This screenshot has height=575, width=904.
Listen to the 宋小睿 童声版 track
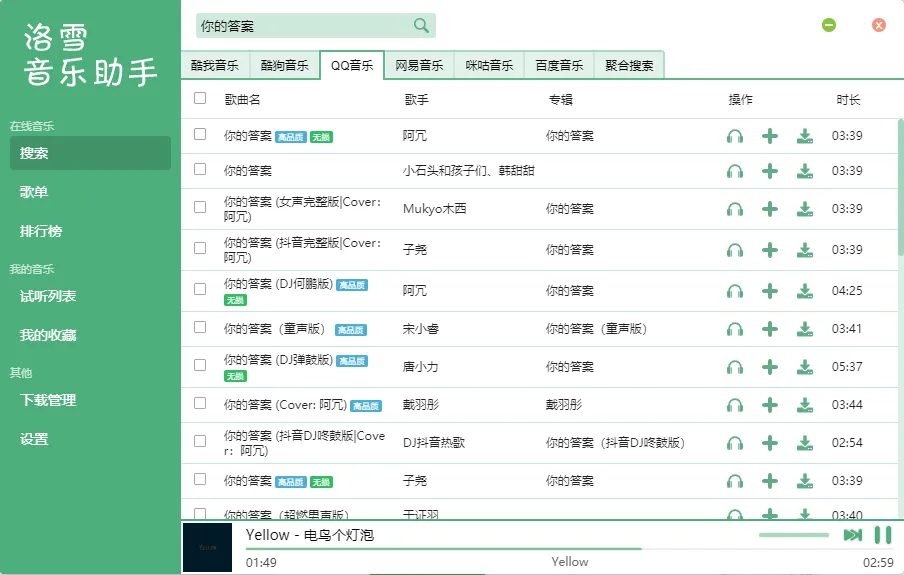coord(734,329)
